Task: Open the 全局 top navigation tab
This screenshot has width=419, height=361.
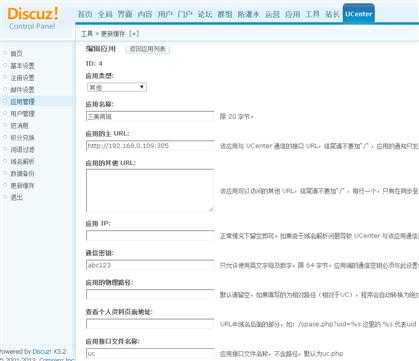Action: (105, 14)
